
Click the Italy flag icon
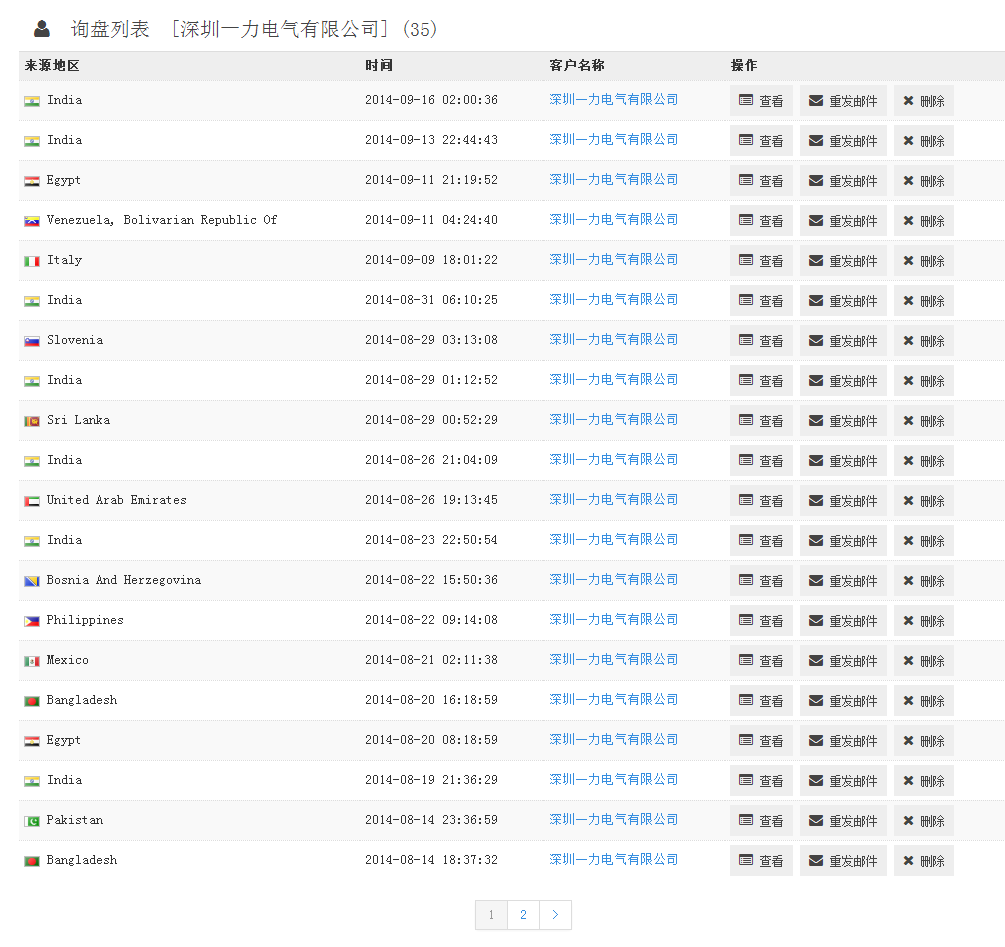point(32,261)
